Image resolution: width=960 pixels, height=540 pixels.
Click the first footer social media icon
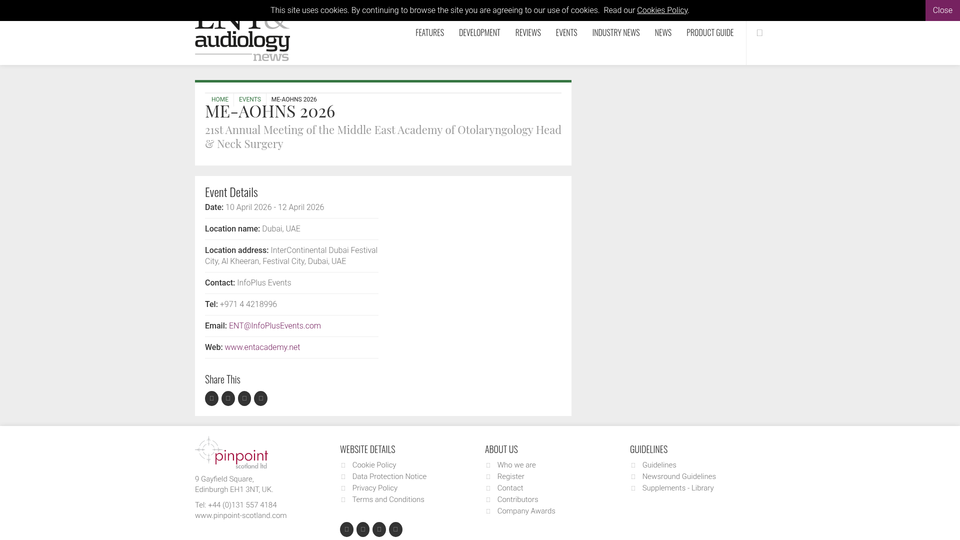[347, 530]
